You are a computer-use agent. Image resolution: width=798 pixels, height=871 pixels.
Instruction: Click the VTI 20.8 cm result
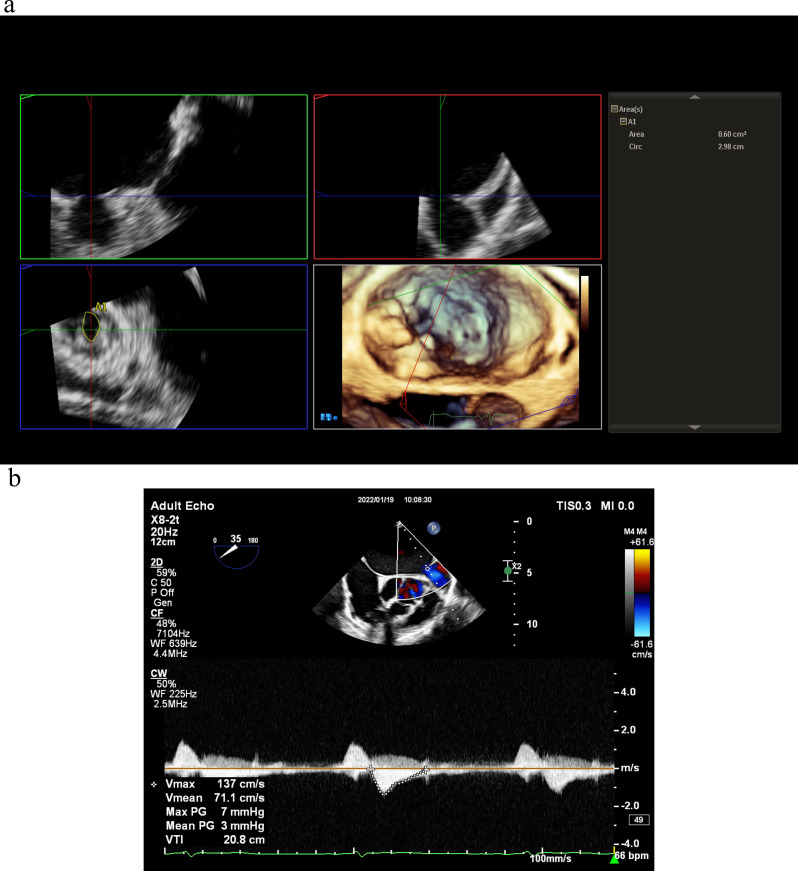point(215,839)
